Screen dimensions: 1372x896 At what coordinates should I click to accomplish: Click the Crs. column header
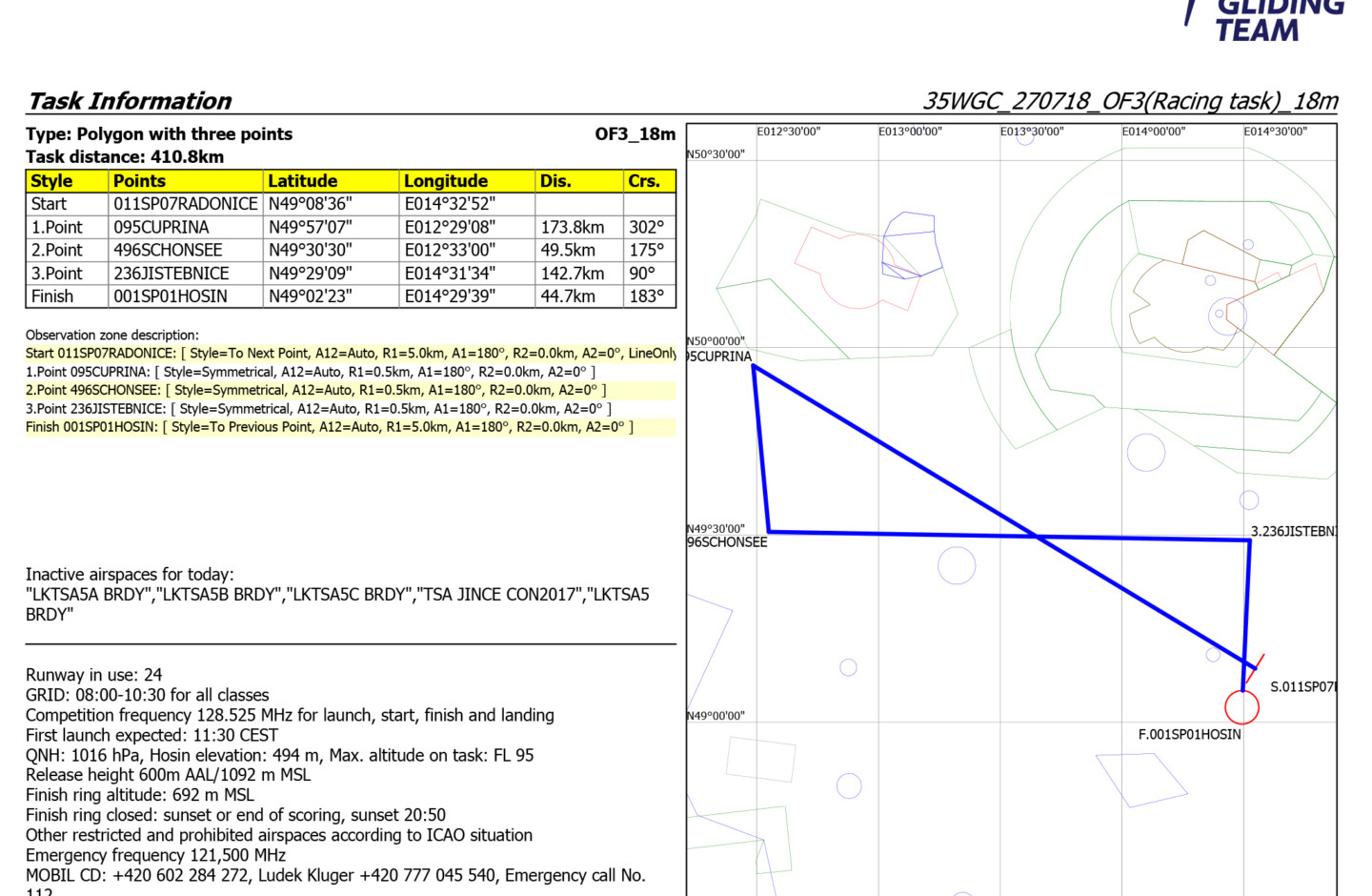tap(644, 181)
